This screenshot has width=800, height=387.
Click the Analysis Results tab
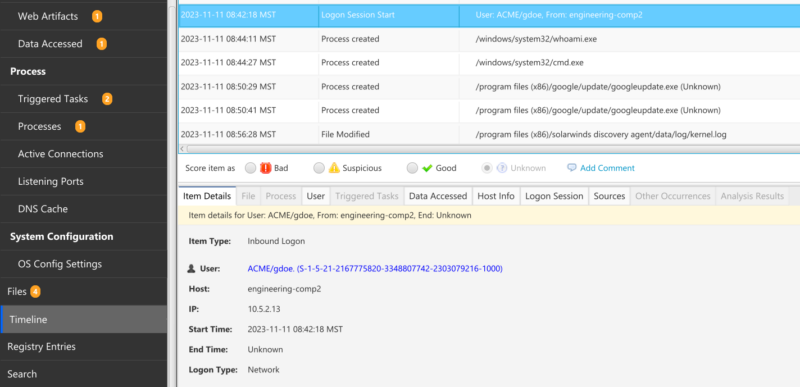coord(752,196)
